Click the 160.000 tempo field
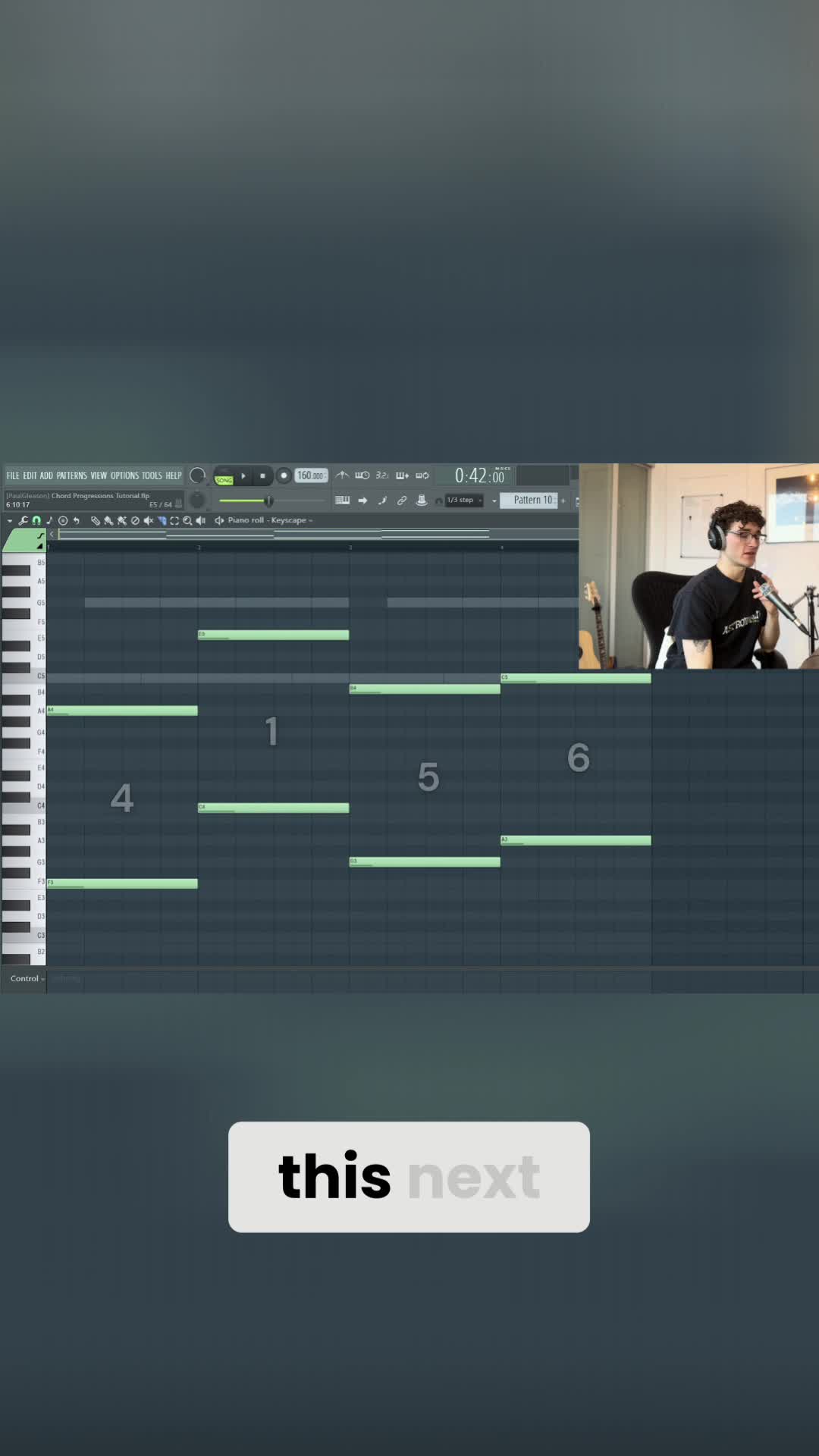This screenshot has width=819, height=1456. (x=311, y=475)
